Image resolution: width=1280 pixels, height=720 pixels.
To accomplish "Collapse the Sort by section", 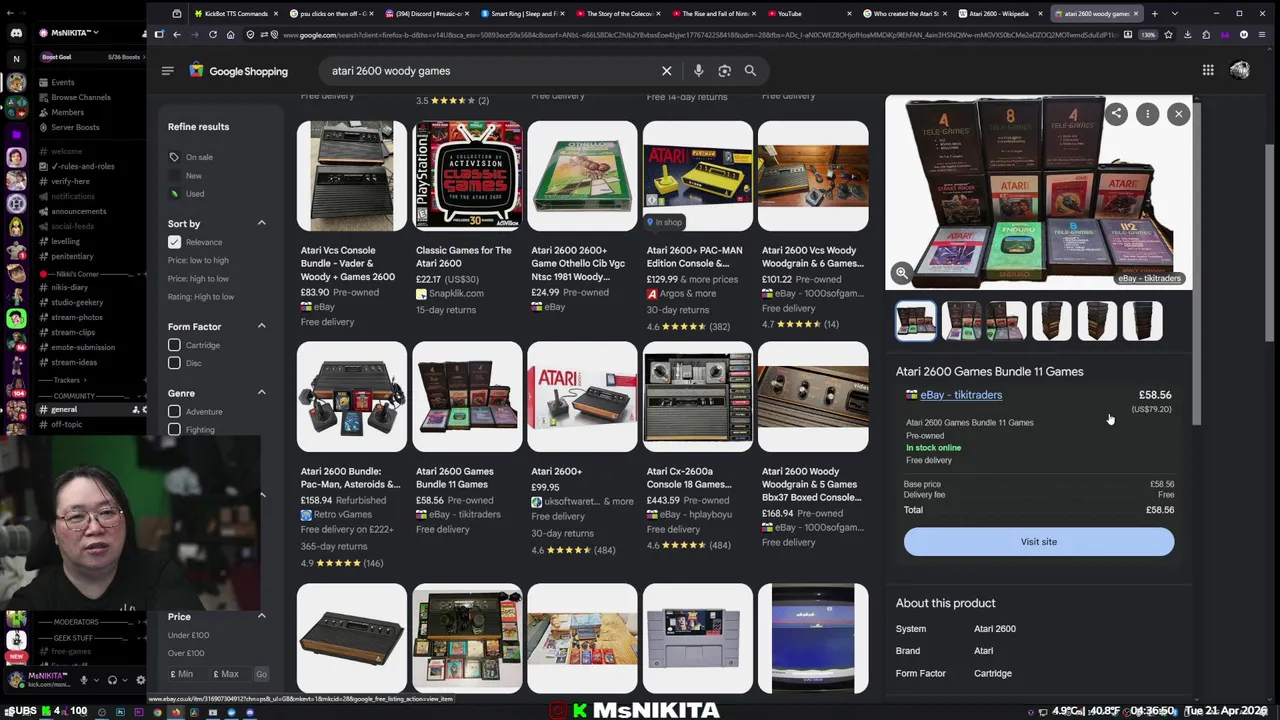I will point(262,223).
